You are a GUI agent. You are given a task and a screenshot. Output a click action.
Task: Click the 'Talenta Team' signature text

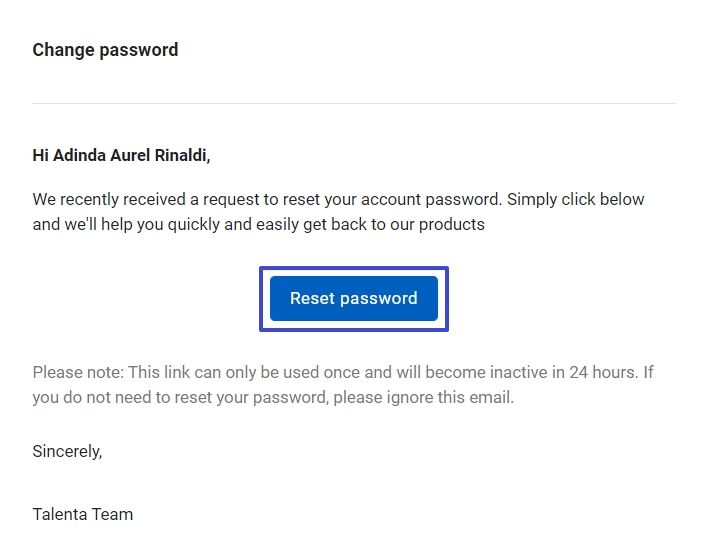(x=83, y=514)
